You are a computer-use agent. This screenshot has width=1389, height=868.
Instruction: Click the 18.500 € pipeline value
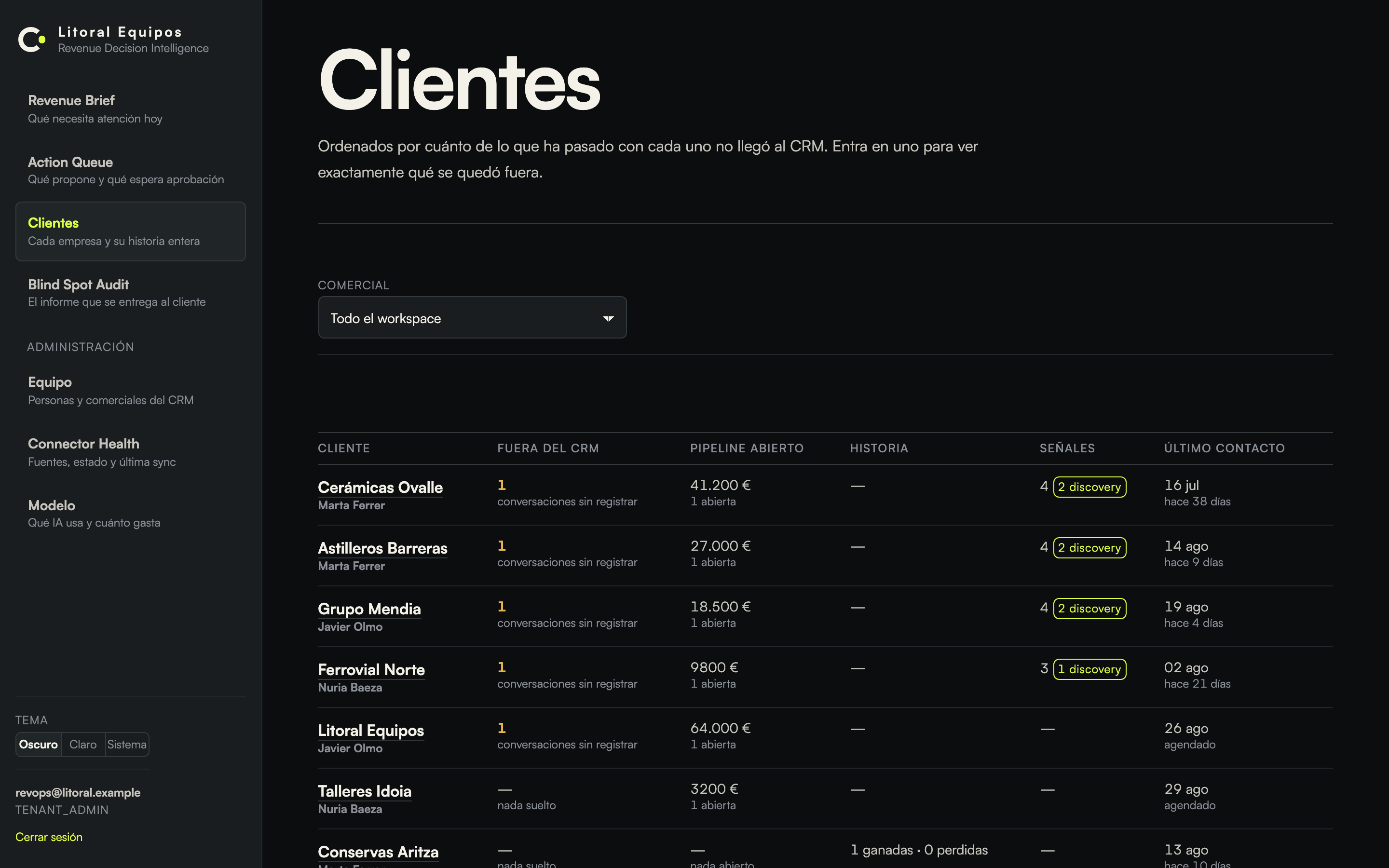(721, 608)
